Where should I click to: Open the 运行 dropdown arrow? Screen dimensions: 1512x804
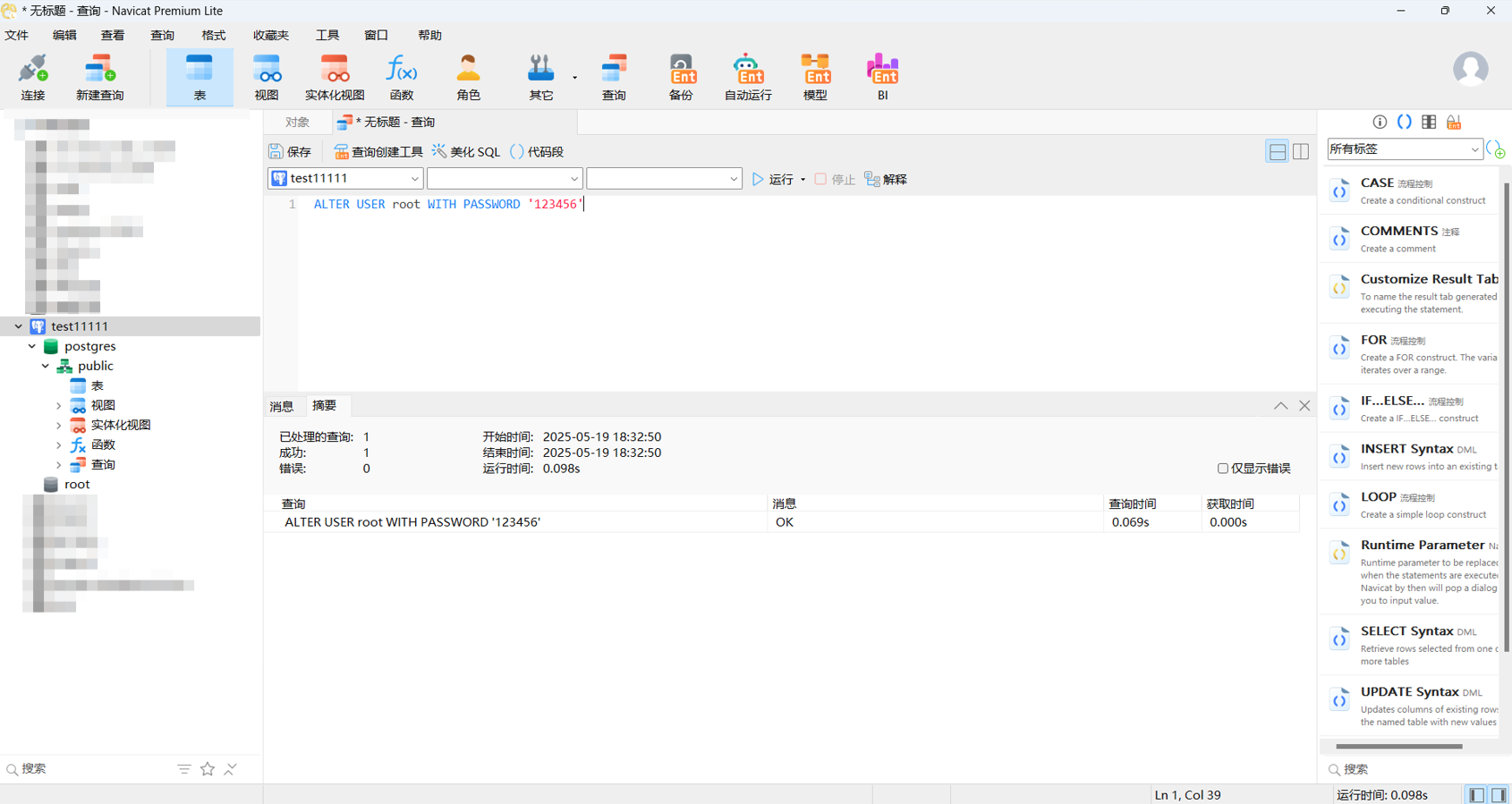tap(803, 180)
